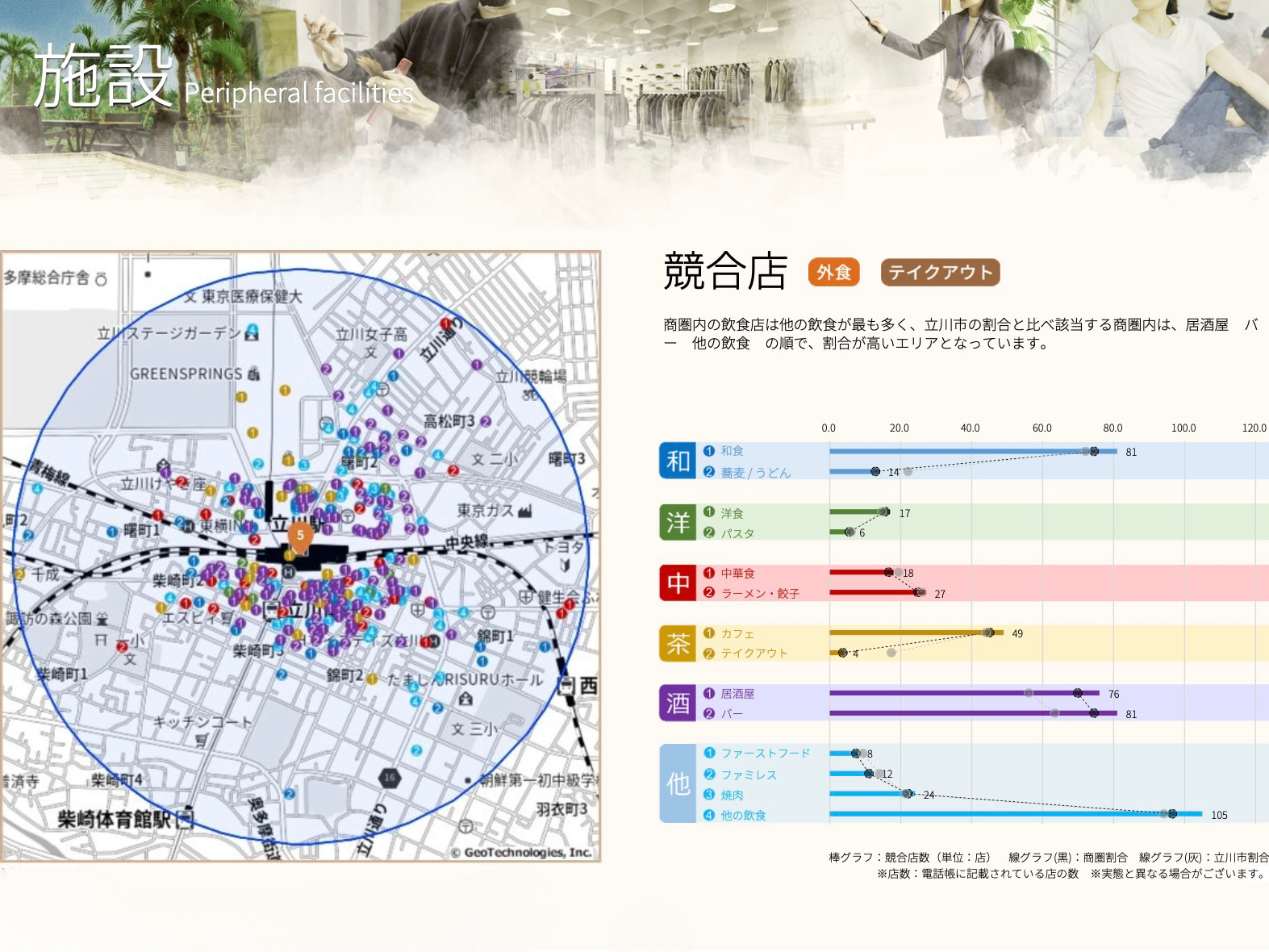Switch to the brown テイクアウト tab
Screen dimensions: 1269x952
940,273
